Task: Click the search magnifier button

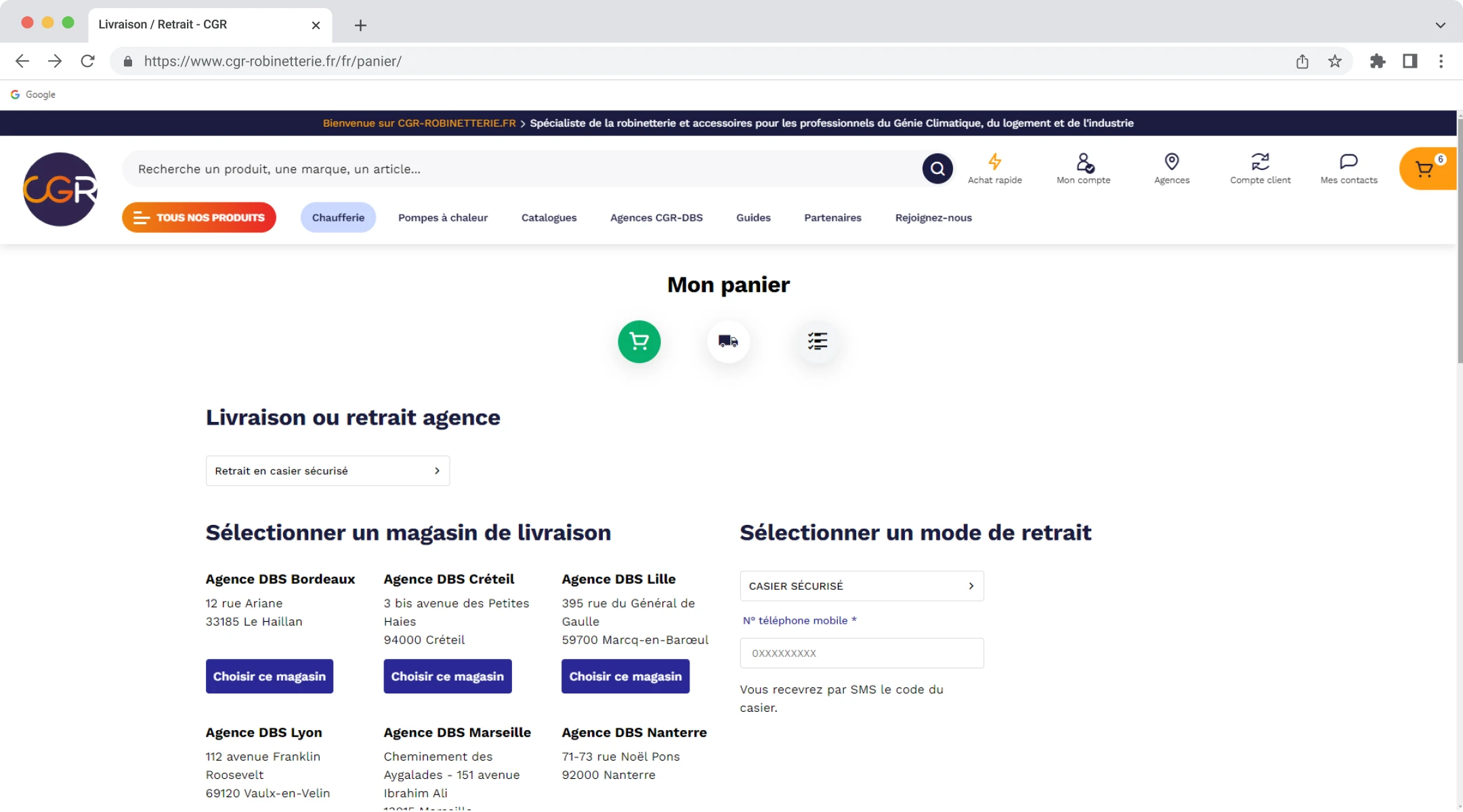Action: (937, 169)
